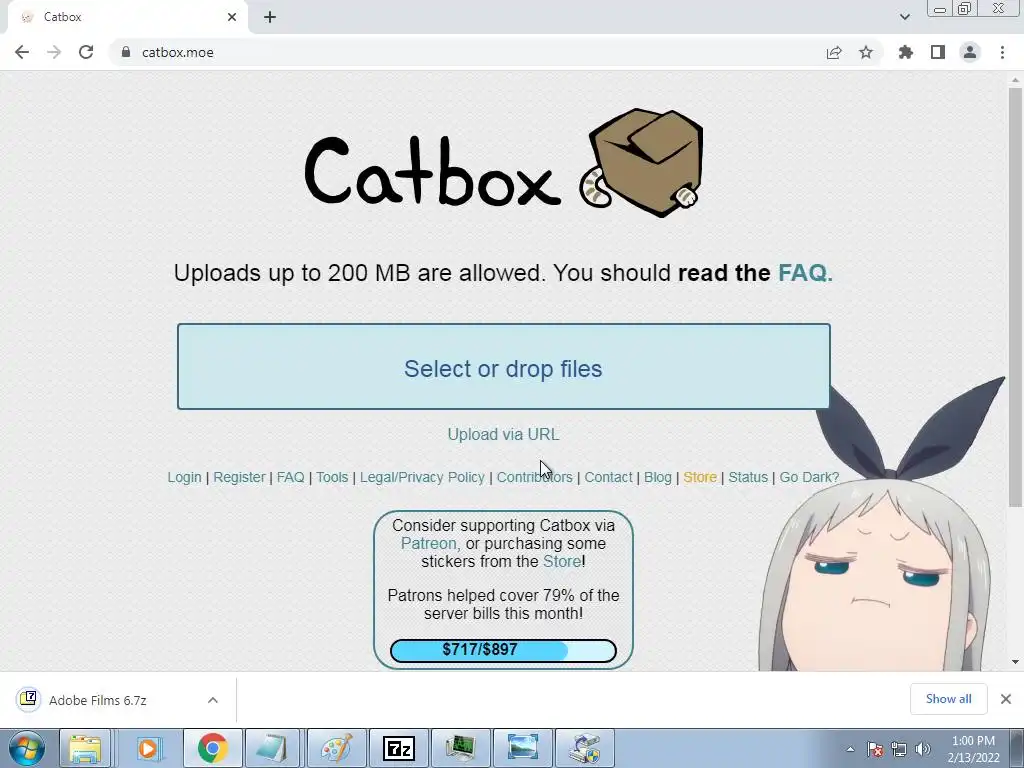Open the orange Store link
The width and height of the screenshot is (1024, 768).
click(700, 477)
